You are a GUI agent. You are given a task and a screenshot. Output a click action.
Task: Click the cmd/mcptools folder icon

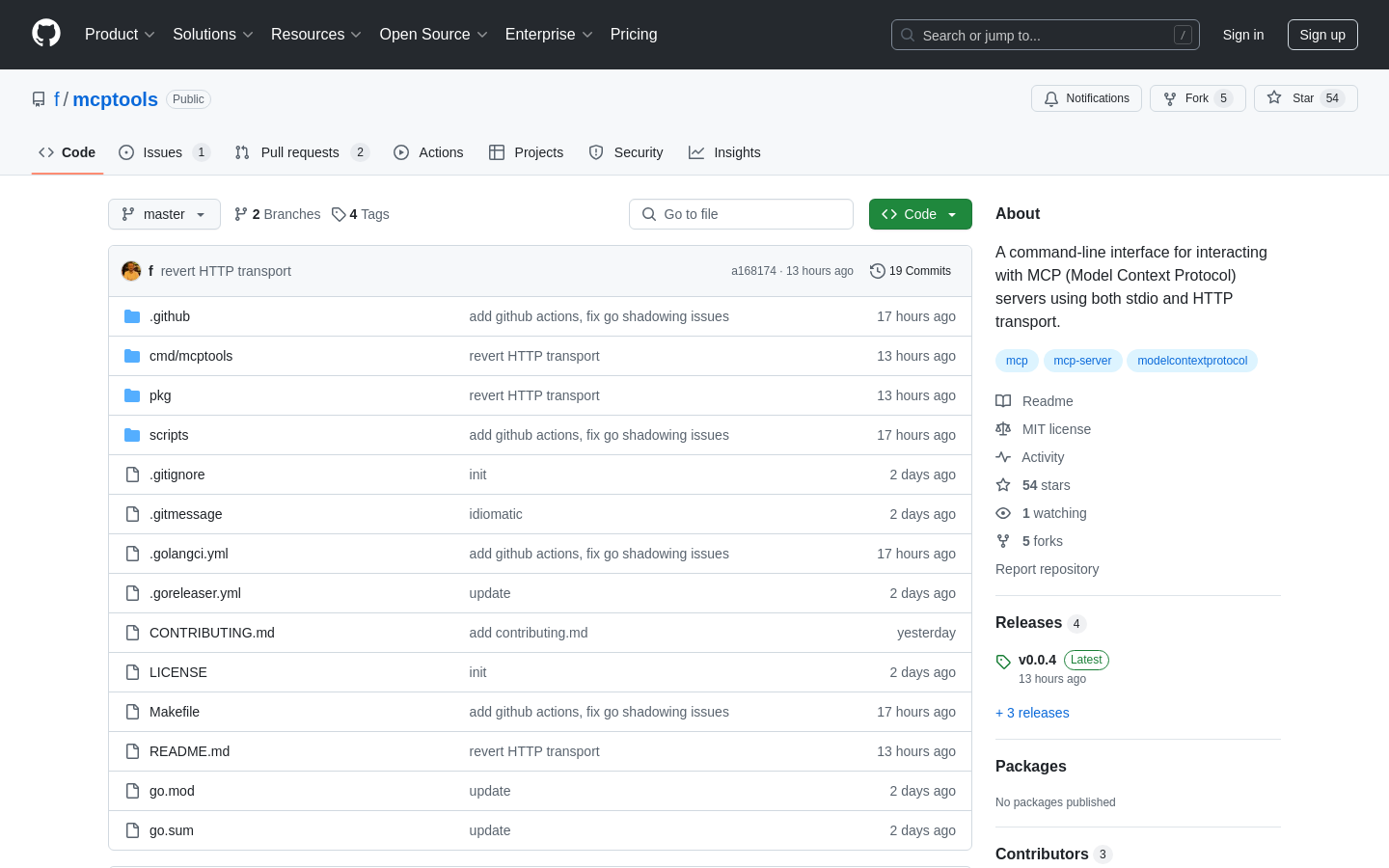point(132,356)
